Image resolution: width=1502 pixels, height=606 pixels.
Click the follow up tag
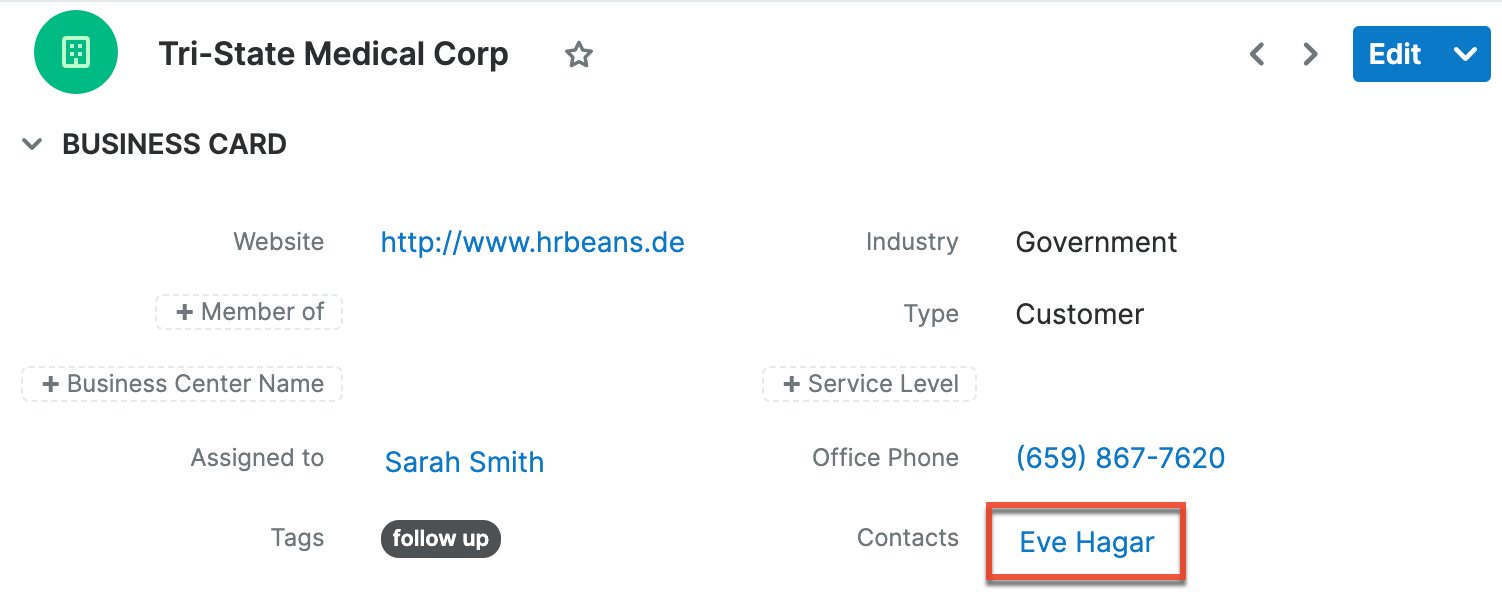pos(440,539)
